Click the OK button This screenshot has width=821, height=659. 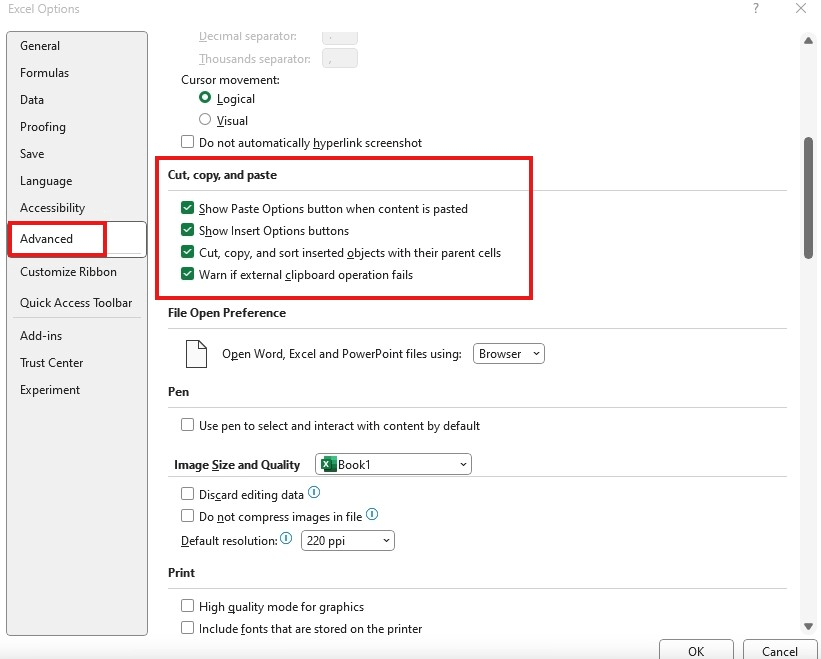(696, 650)
